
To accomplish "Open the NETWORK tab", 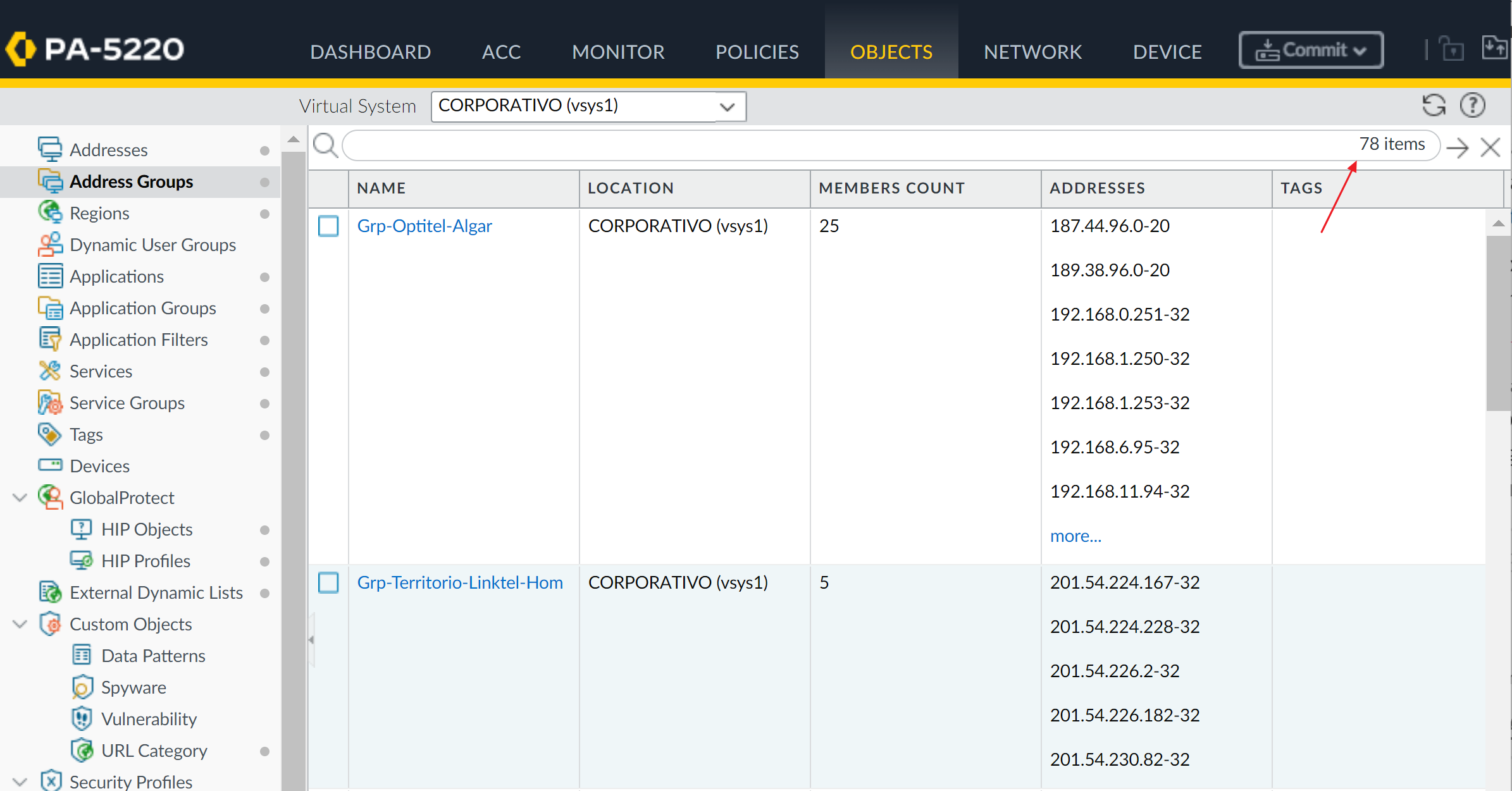I will 1032,51.
